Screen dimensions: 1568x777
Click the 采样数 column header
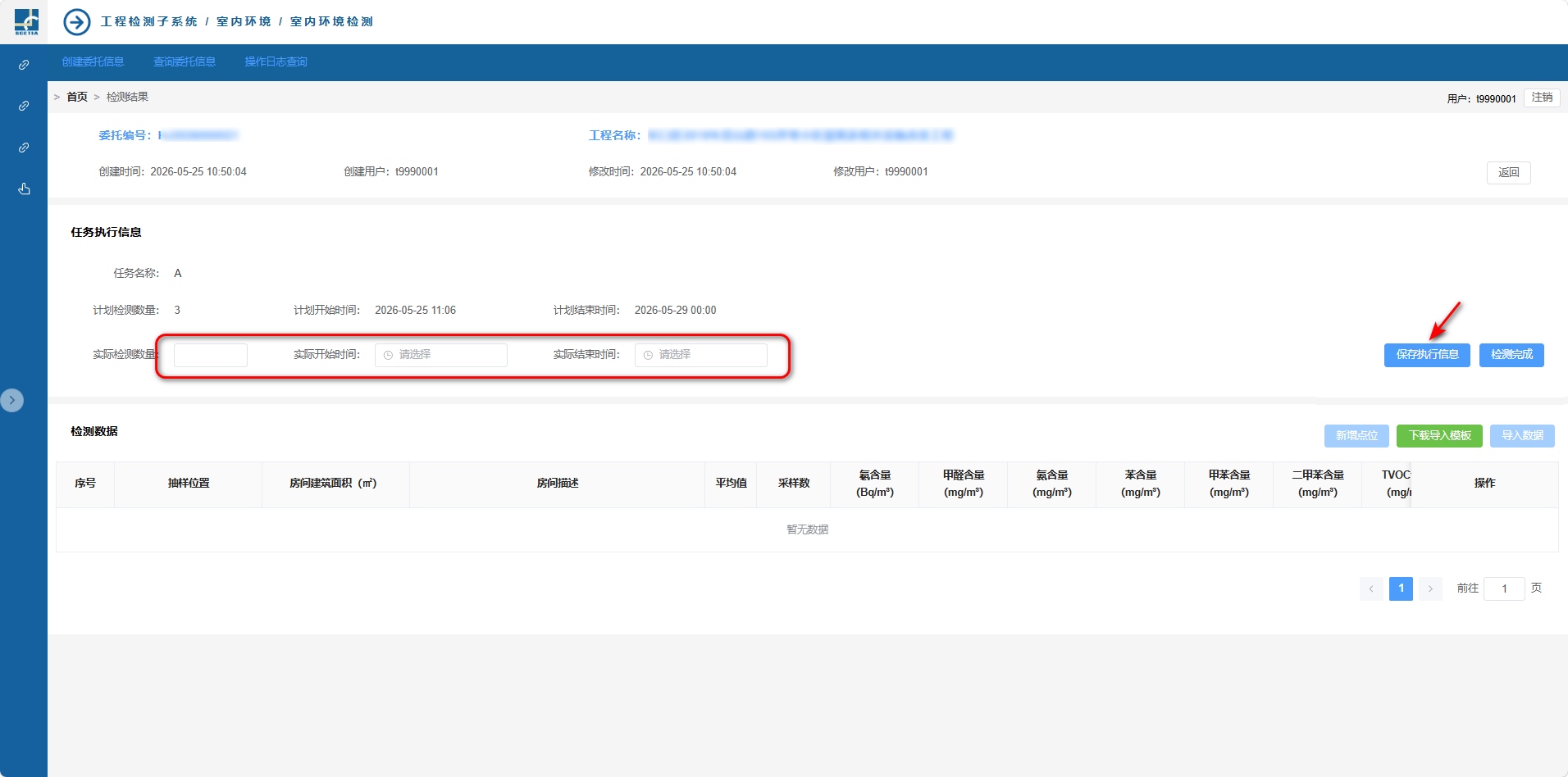794,484
